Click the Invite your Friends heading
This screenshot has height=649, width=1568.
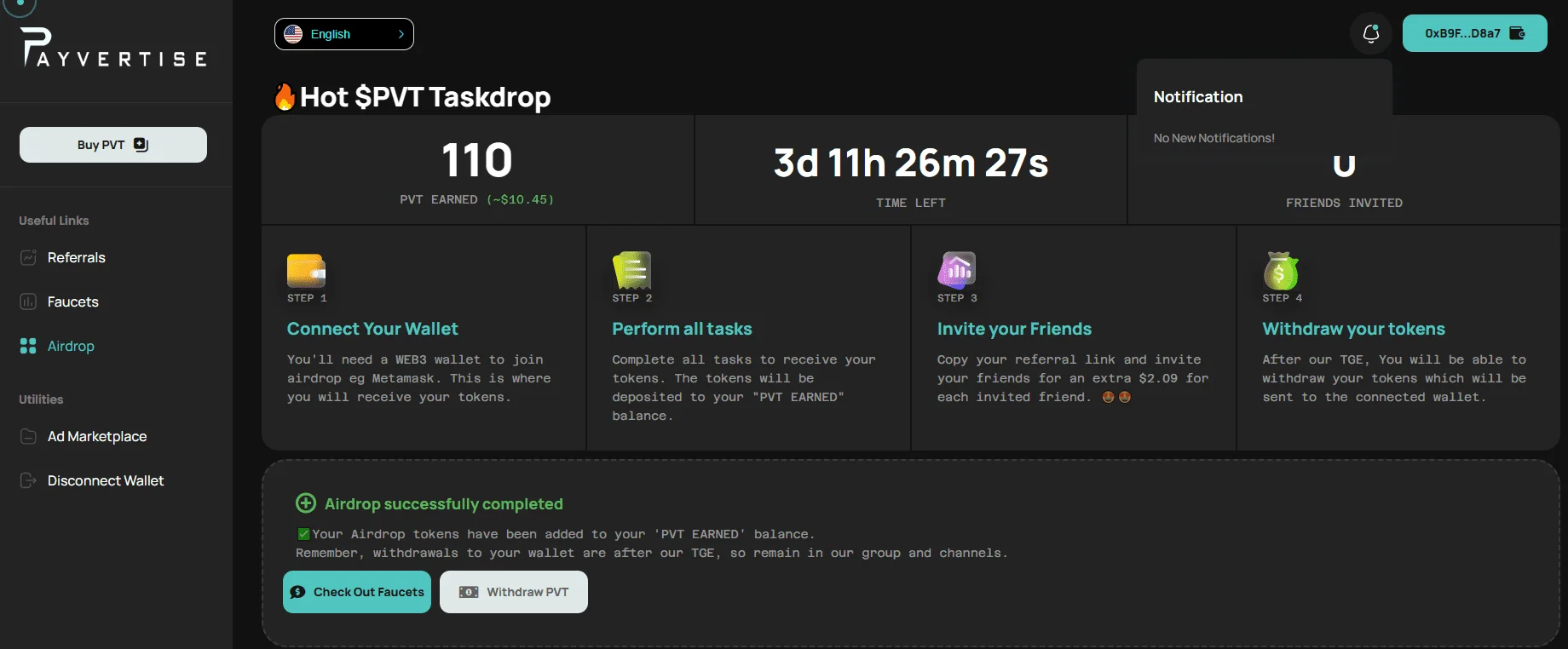coord(1014,329)
